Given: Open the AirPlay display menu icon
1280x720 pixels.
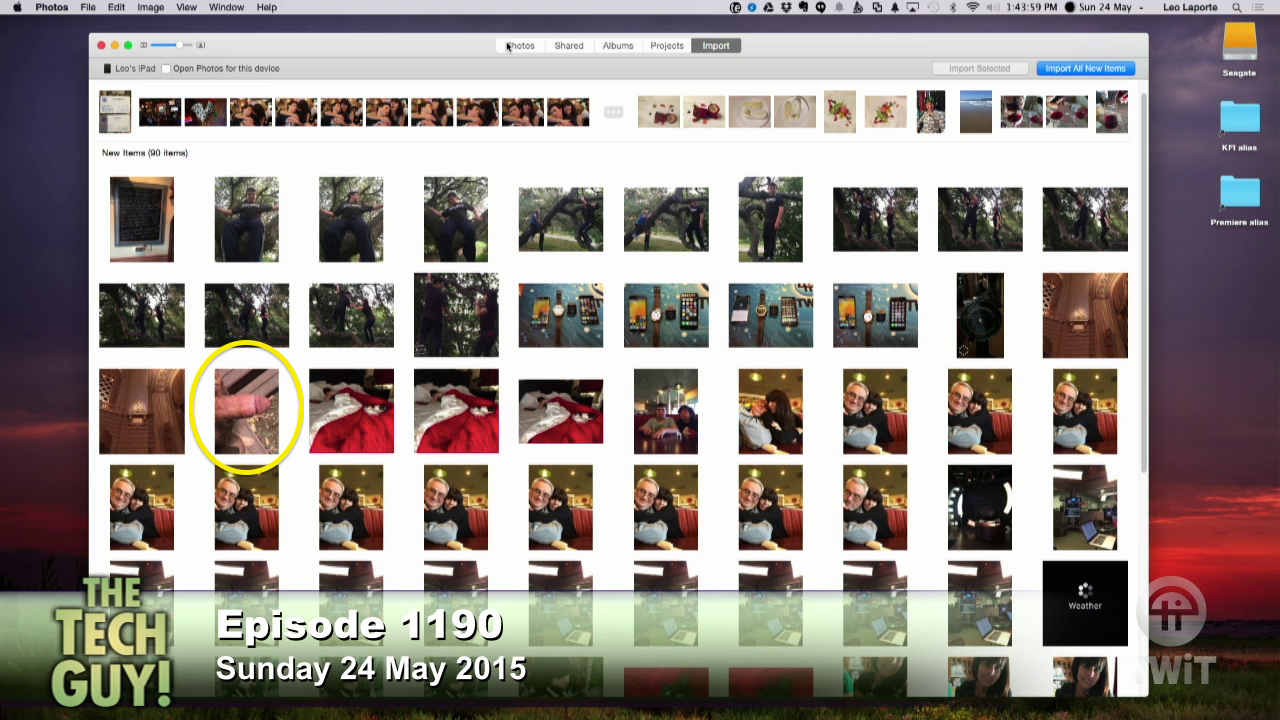Looking at the screenshot, I should pyautogui.click(x=913, y=7).
